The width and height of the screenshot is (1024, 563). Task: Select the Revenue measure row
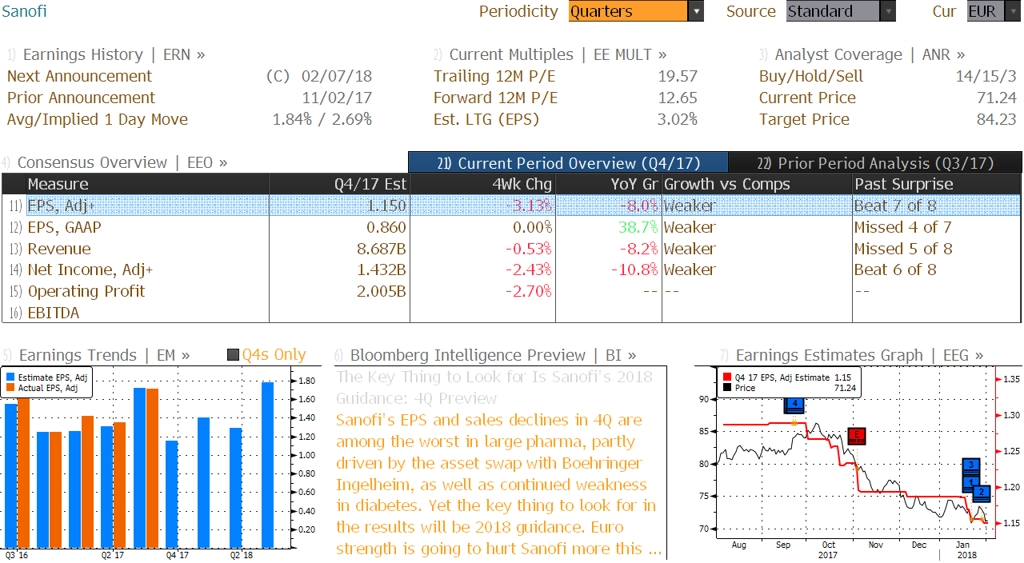pyautogui.click(x=511, y=249)
